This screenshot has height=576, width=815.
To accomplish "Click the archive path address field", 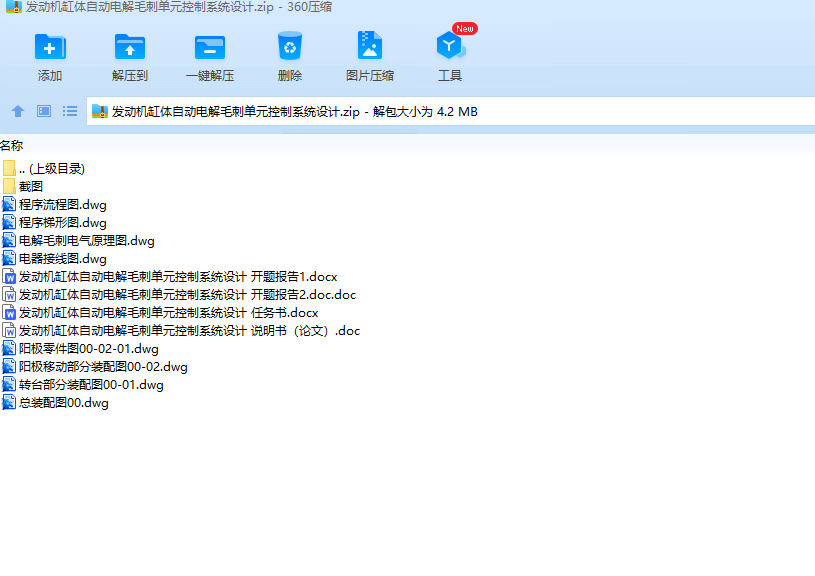I will pyautogui.click(x=450, y=111).
